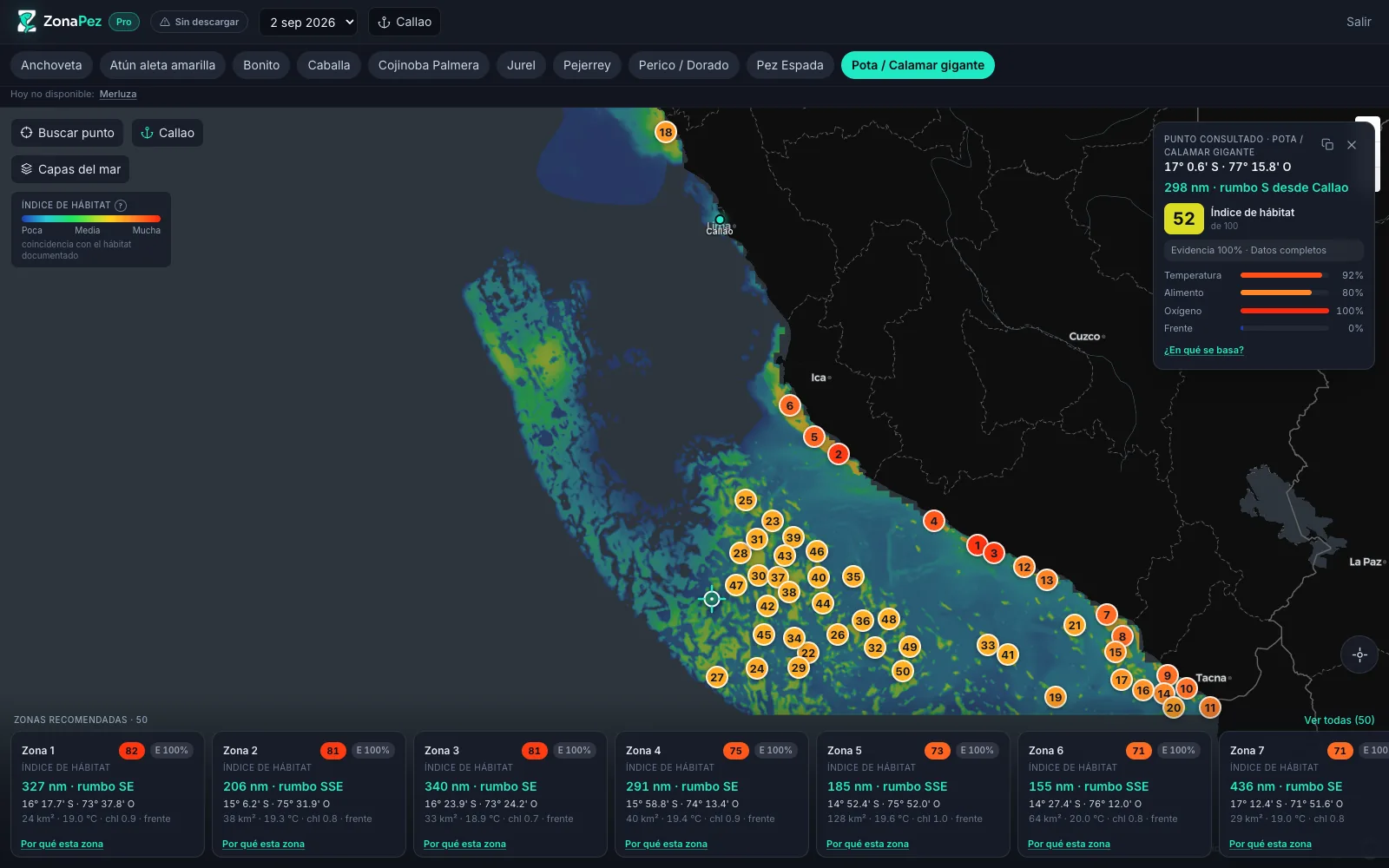Select zone marker 18 on map
Image resolution: width=1389 pixels, height=868 pixels.
coord(665,132)
